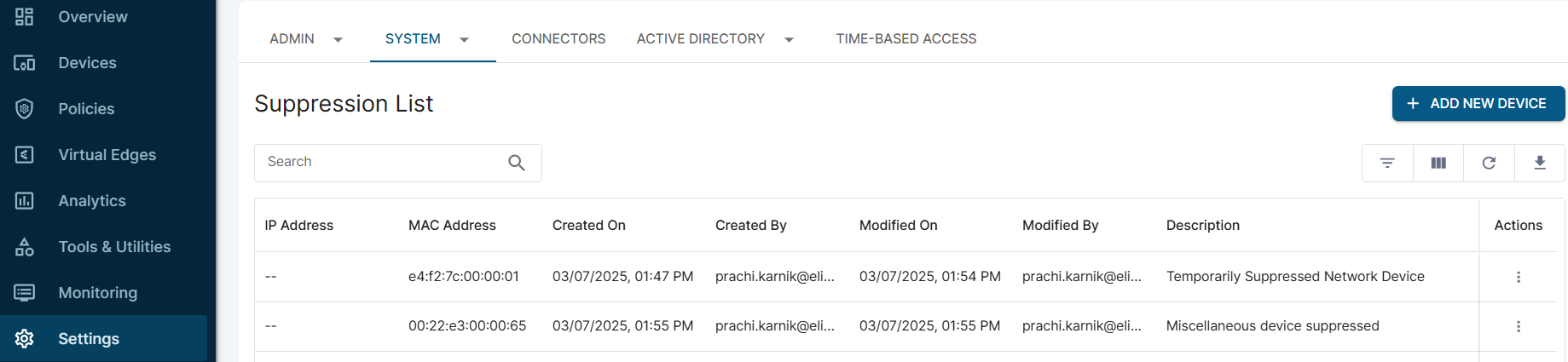This screenshot has height=362, width=1568.
Task: Go to Virtual Edges in sidebar
Action: click(x=107, y=155)
